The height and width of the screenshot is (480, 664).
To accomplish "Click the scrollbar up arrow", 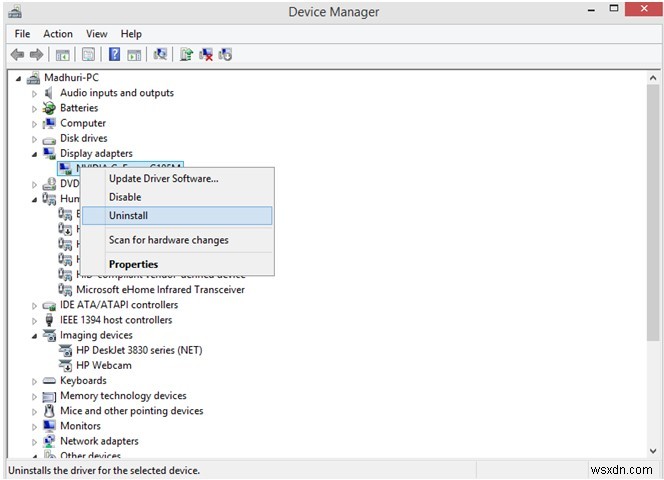I will point(653,78).
